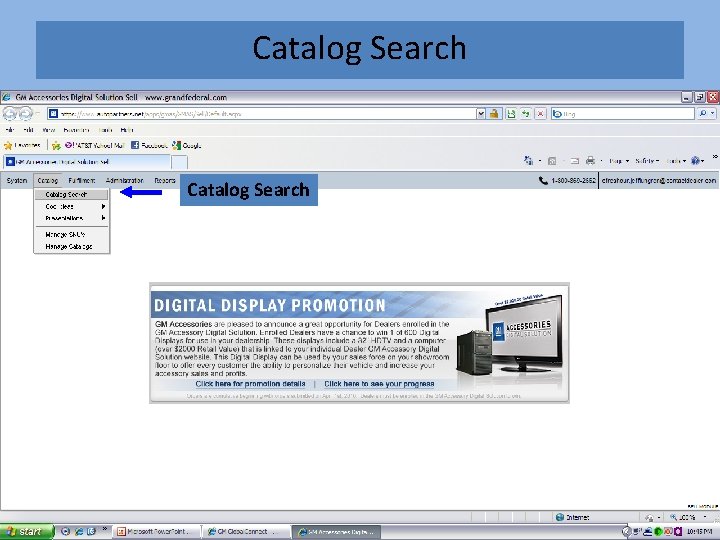Click the Internet zone globe in status bar
This screenshot has width=720, height=540.
coord(559,518)
